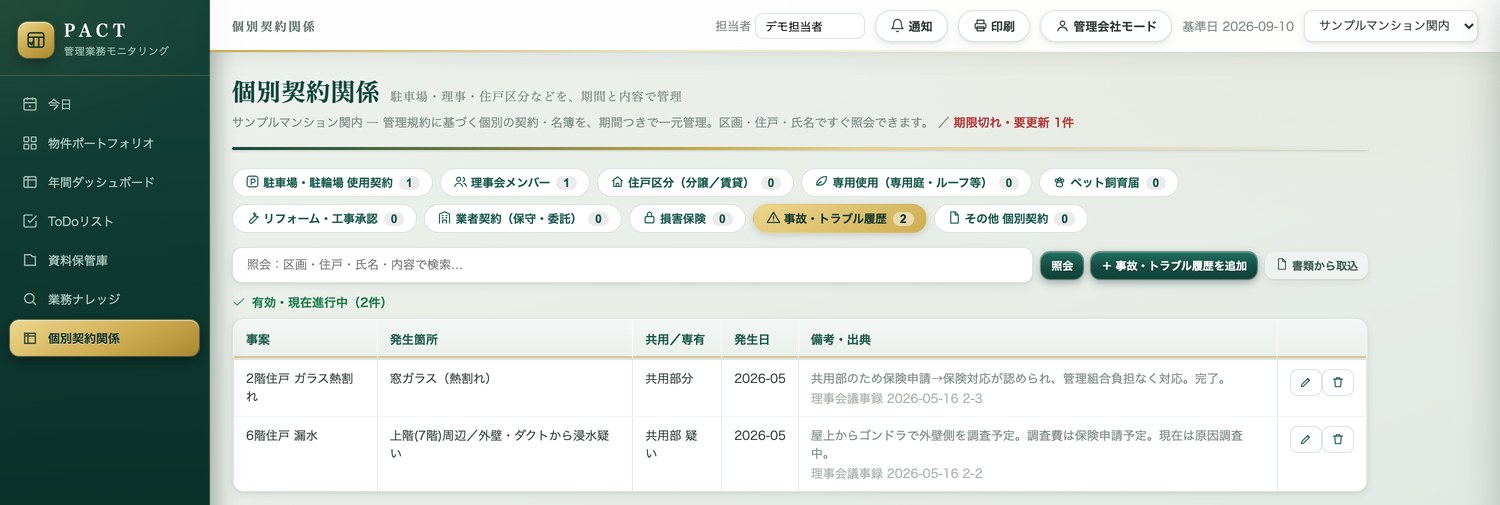1500x505 pixels.
Task: Select 個別契約関係 sidebar item
Action: point(104,338)
